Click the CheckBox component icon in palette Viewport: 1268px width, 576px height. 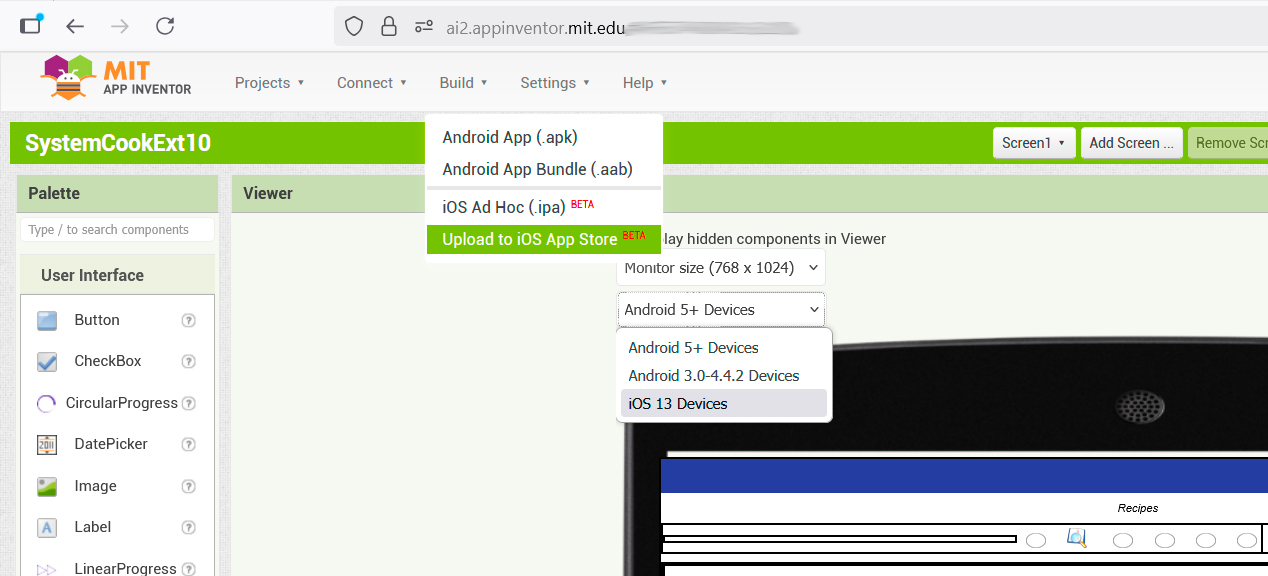pyautogui.click(x=47, y=362)
